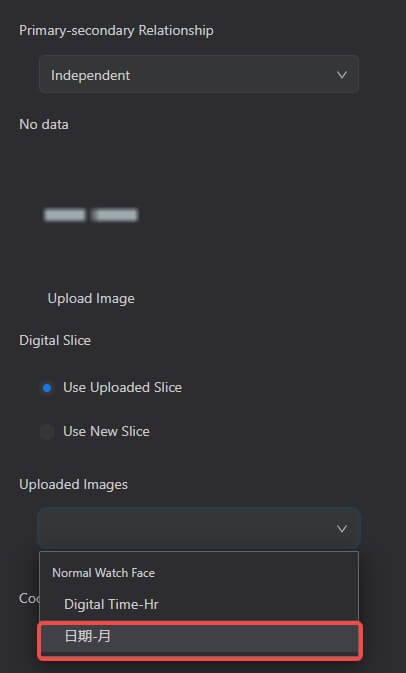Choose the Digital Time-Hr option

(x=199, y=605)
